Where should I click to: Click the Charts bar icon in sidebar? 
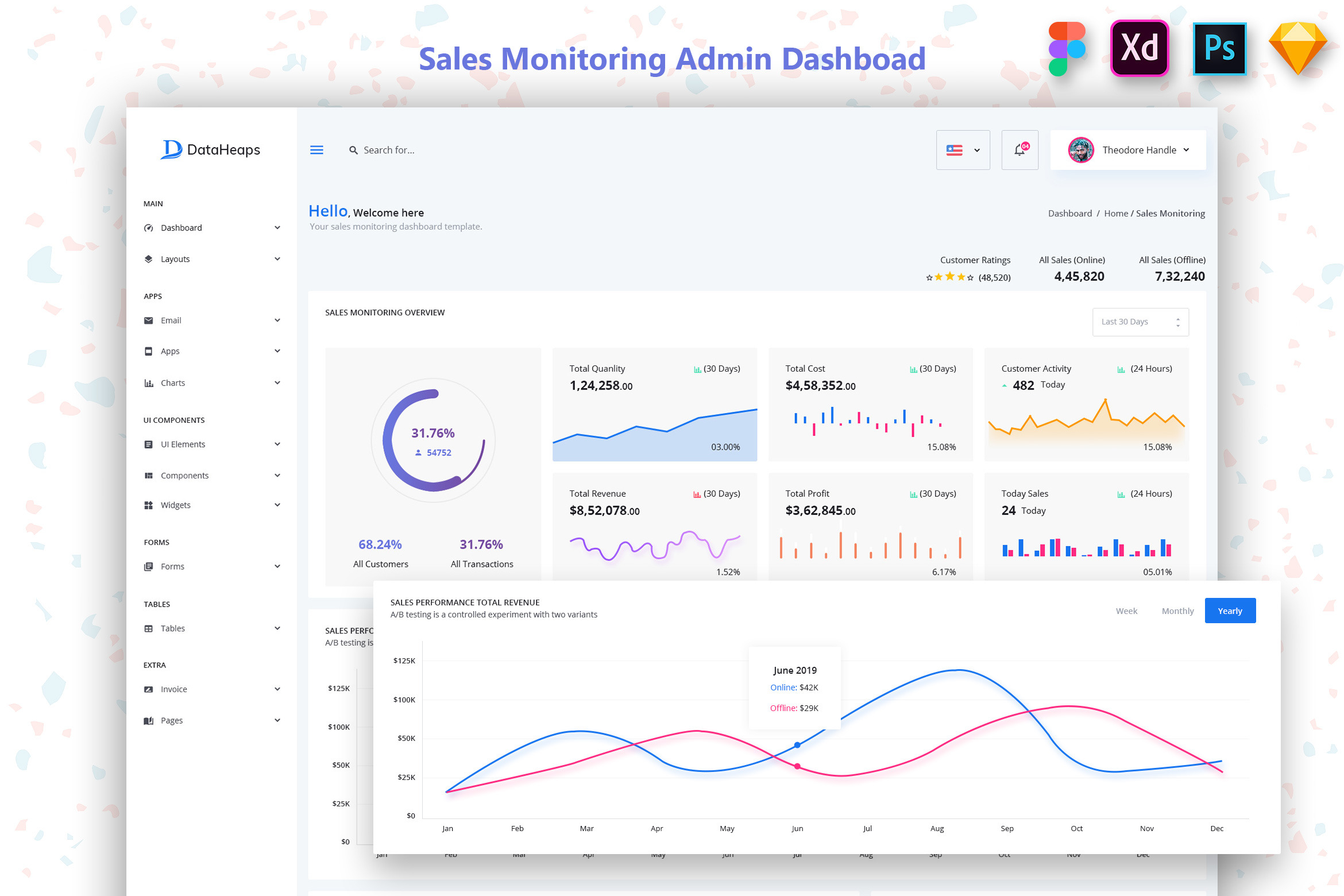click(x=149, y=383)
